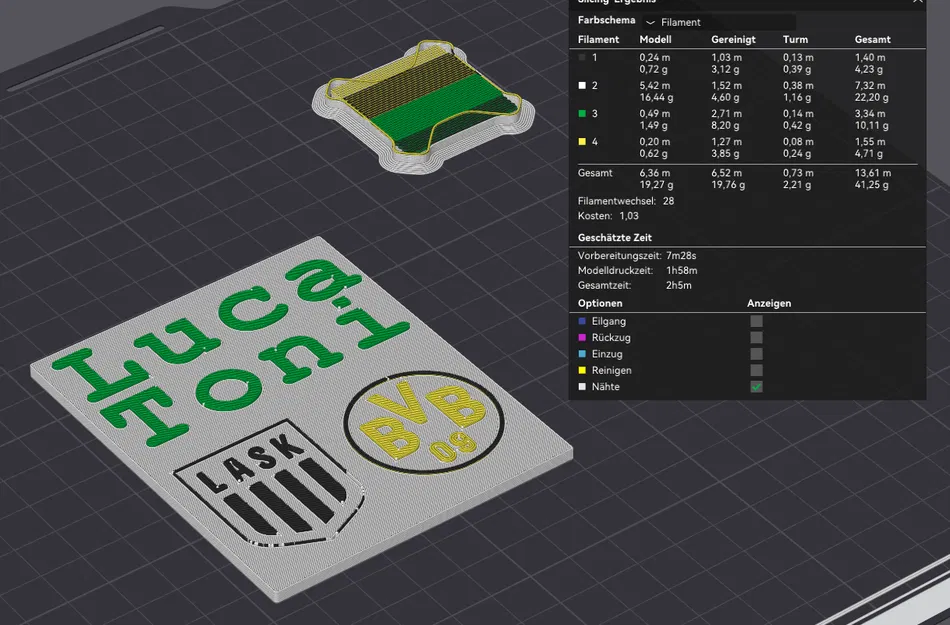Click the Vorbereitungszeit value 7m28s
This screenshot has width=950, height=625.
click(x=681, y=256)
